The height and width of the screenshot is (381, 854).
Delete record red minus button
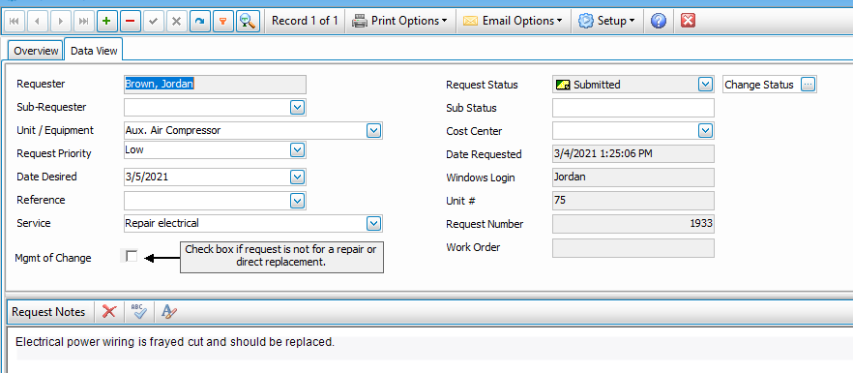coord(130,22)
